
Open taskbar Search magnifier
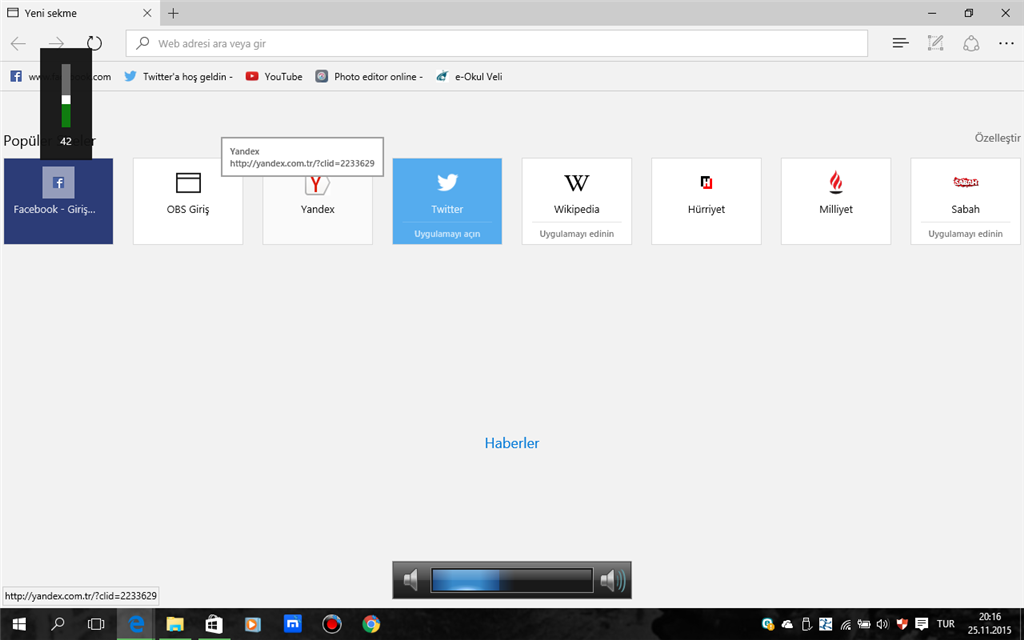click(57, 624)
